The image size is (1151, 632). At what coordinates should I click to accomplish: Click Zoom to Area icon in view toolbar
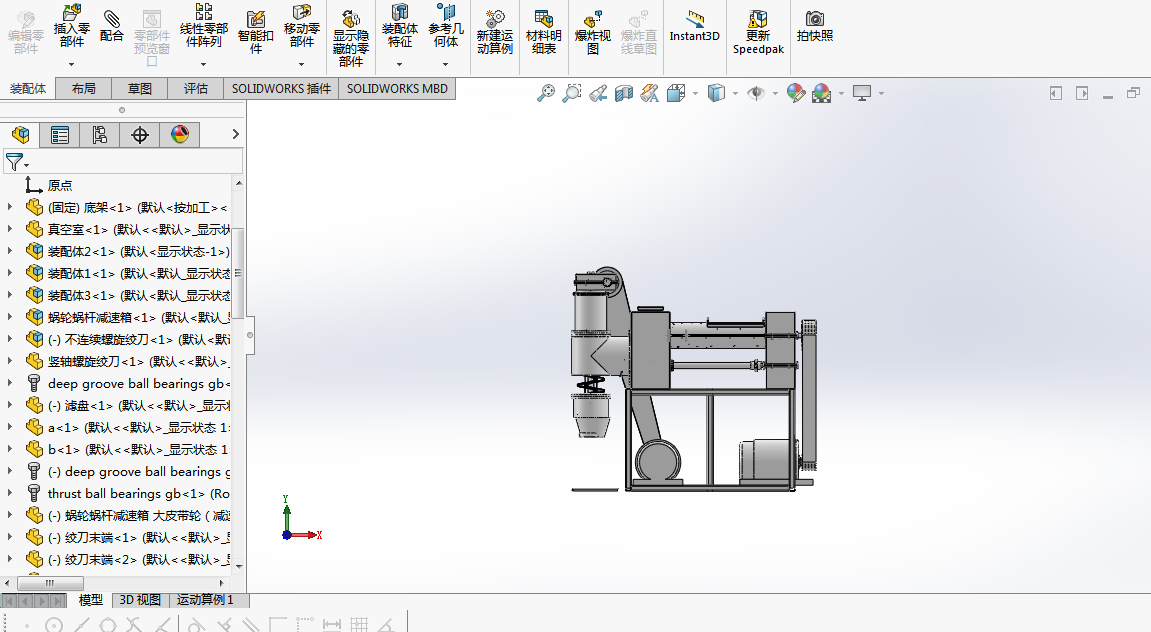pos(572,93)
